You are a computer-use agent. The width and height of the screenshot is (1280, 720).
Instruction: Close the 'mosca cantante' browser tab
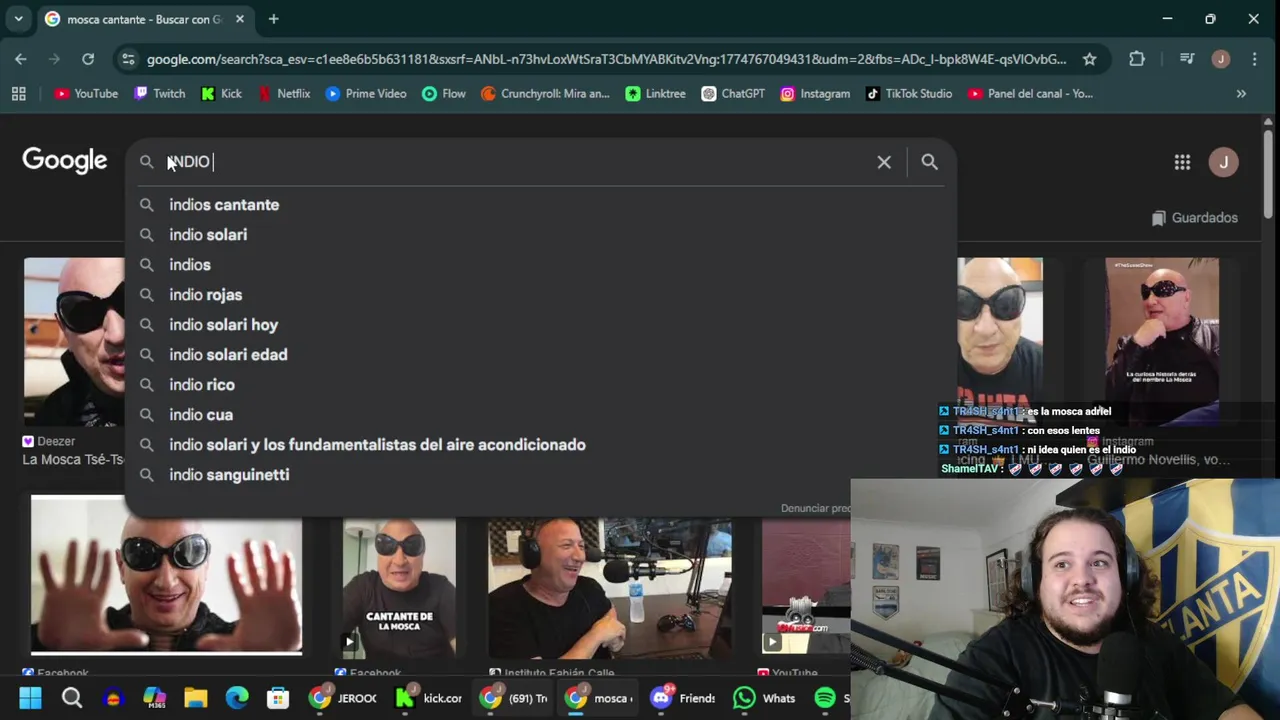tap(240, 19)
